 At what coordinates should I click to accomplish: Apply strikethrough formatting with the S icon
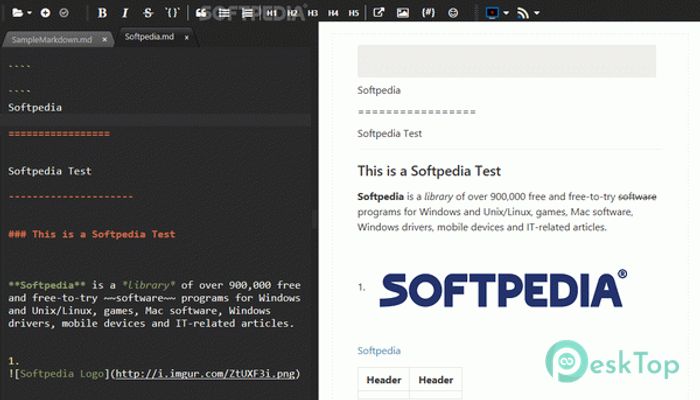[148, 13]
